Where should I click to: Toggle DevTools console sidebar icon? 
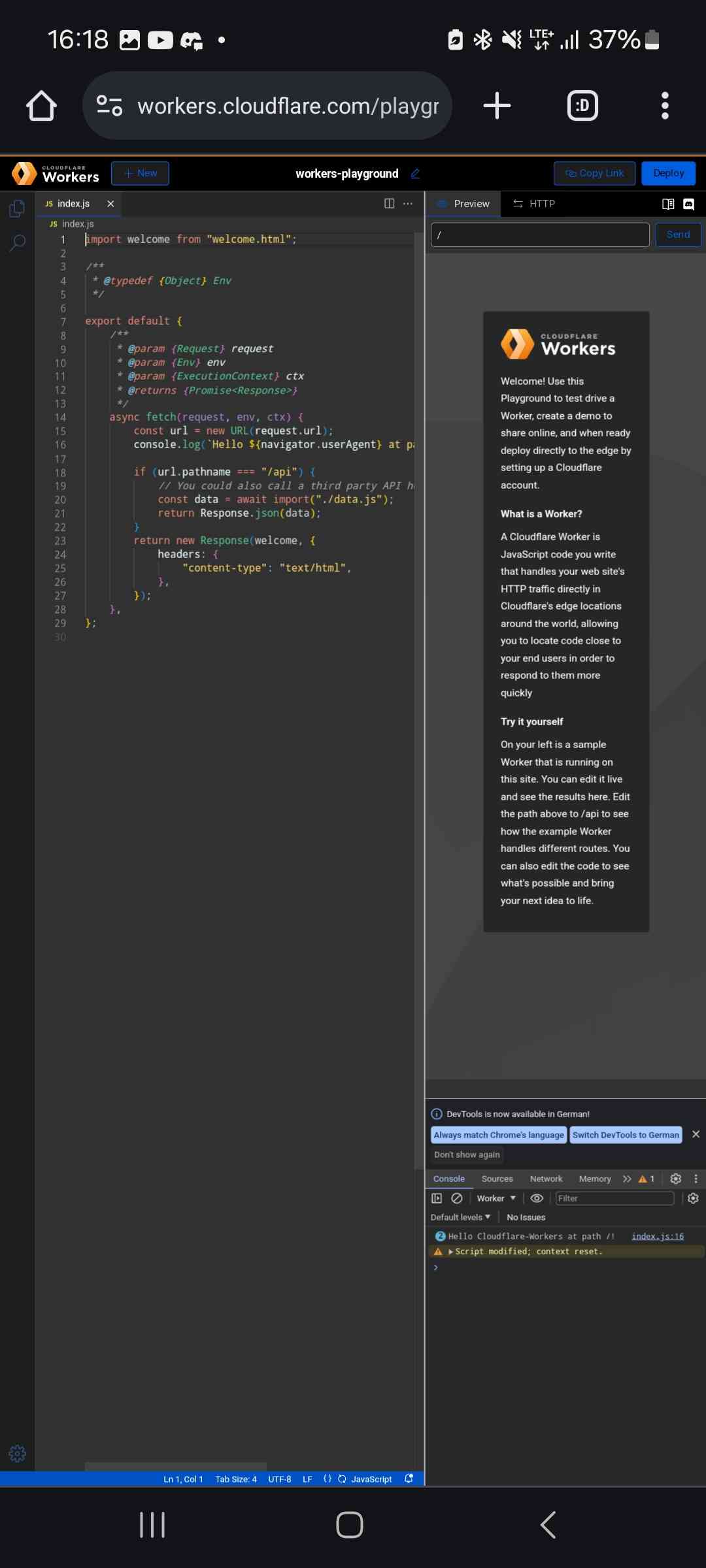pyautogui.click(x=437, y=1198)
